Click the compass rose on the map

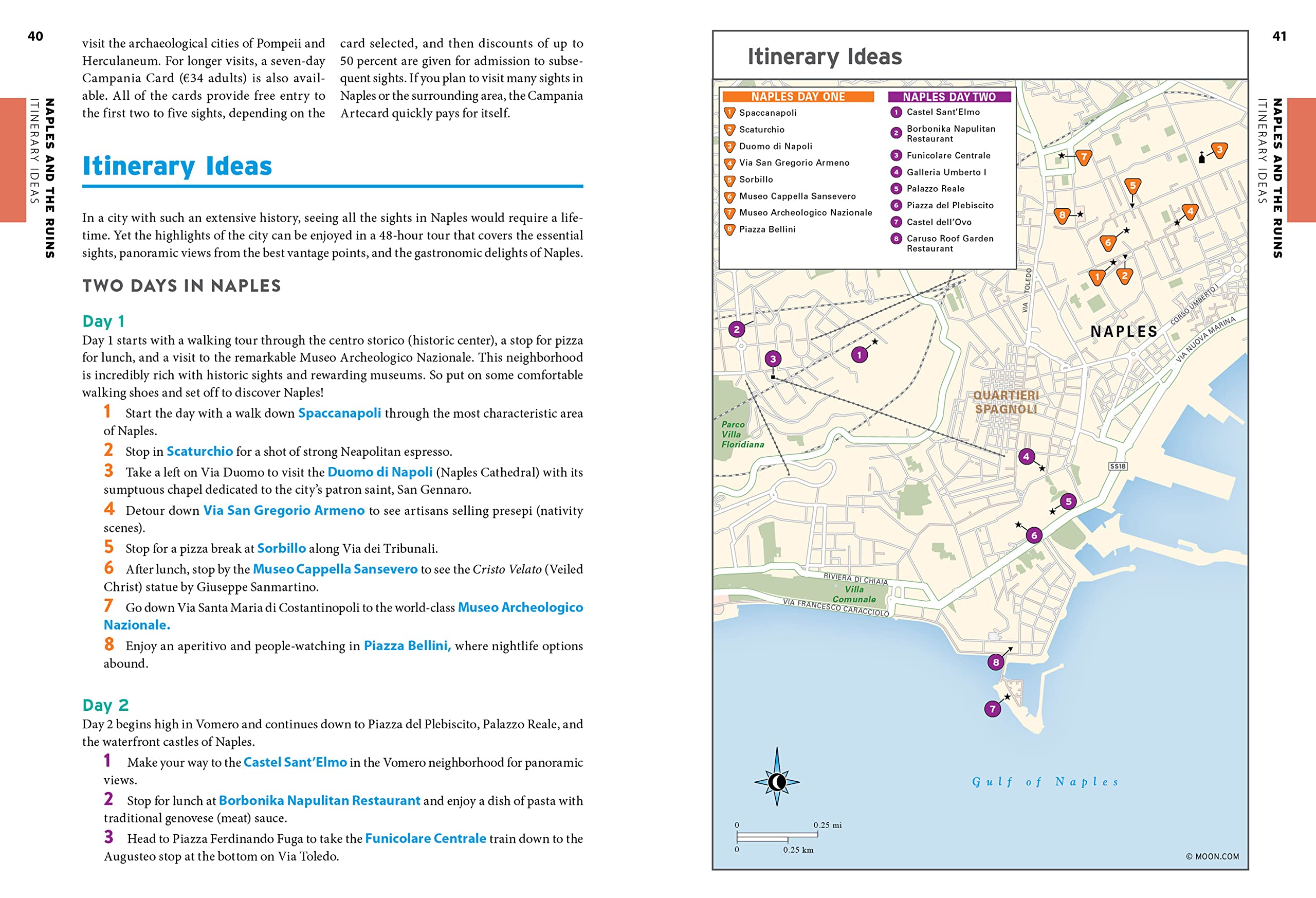pos(776,781)
